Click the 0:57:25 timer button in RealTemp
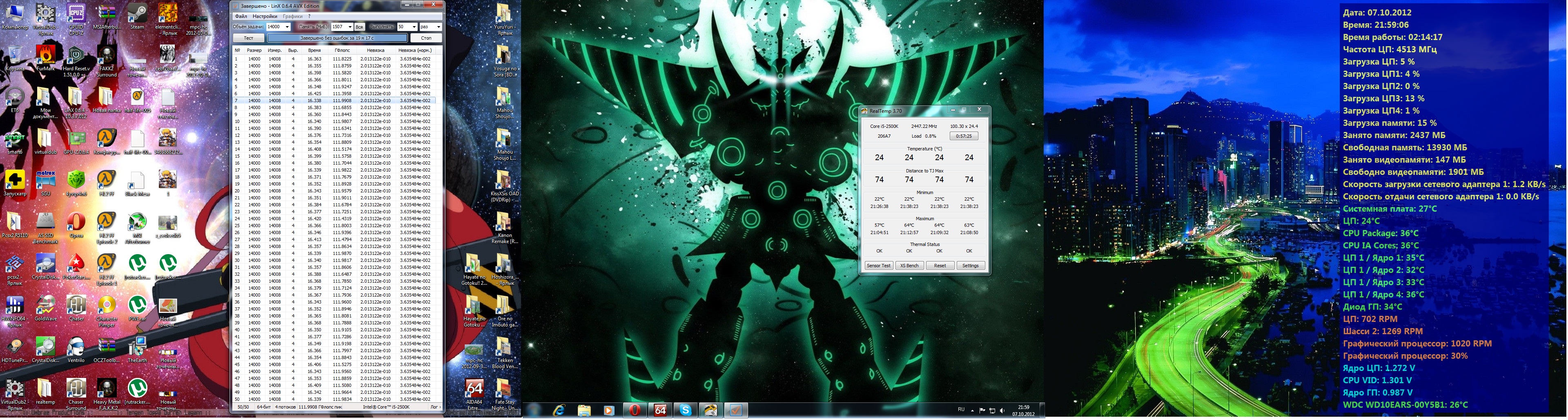 [964, 136]
